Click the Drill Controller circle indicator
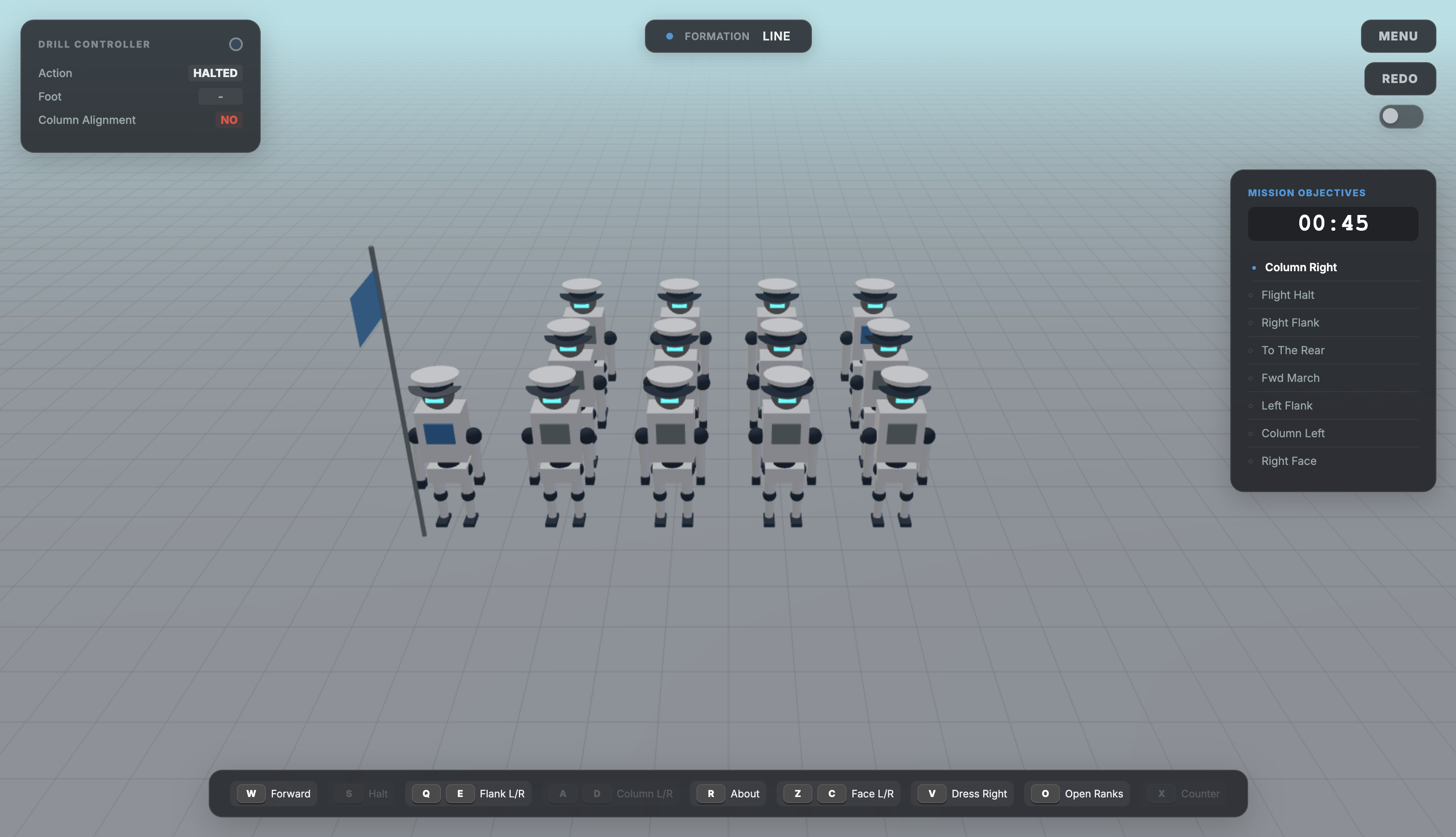 coord(236,44)
